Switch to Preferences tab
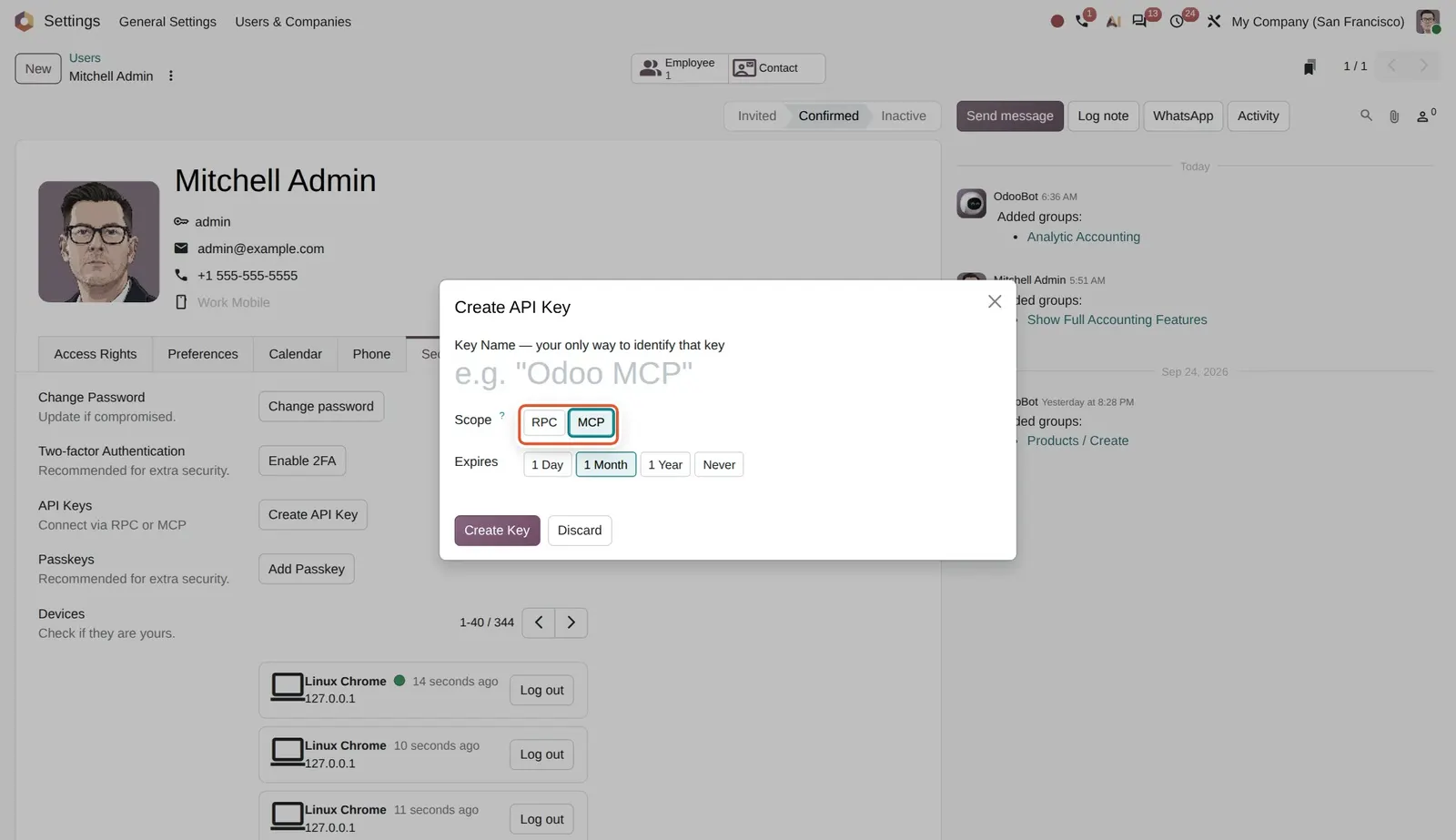1456x840 pixels. [x=203, y=354]
